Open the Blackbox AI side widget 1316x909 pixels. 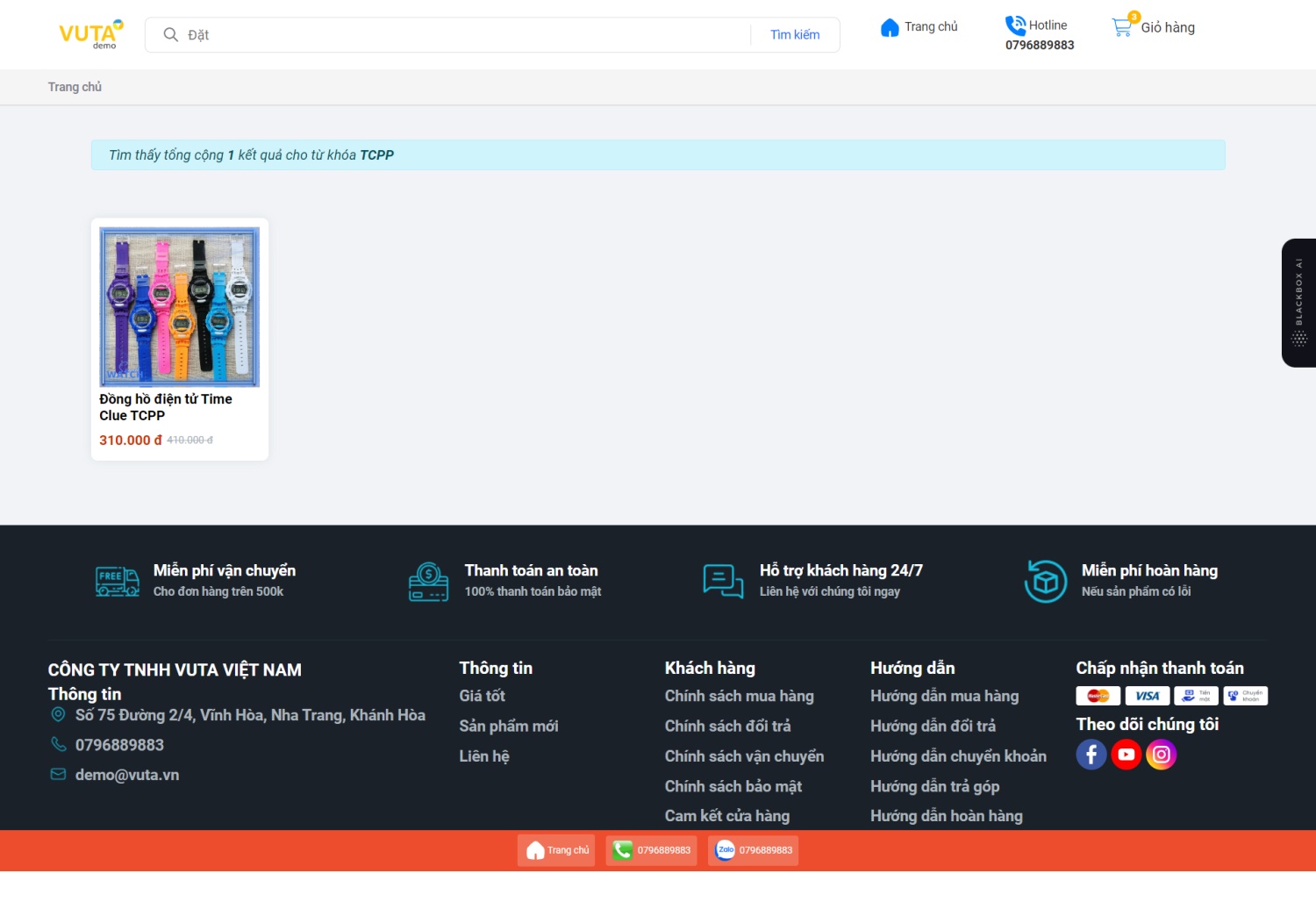1299,303
